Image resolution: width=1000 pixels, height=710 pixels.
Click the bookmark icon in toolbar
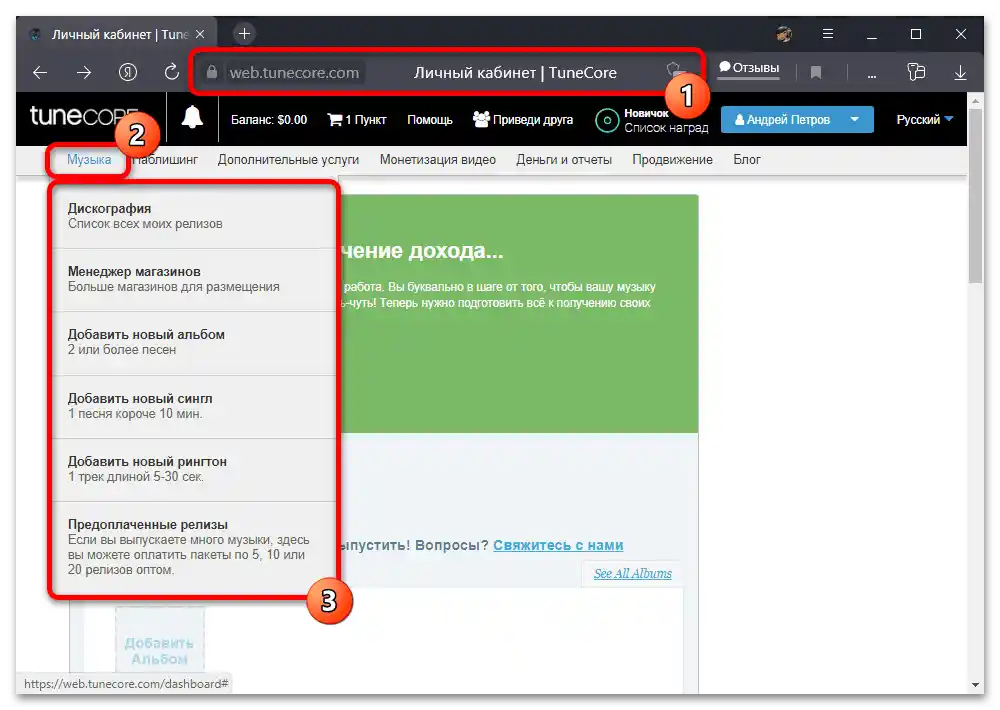coord(816,73)
